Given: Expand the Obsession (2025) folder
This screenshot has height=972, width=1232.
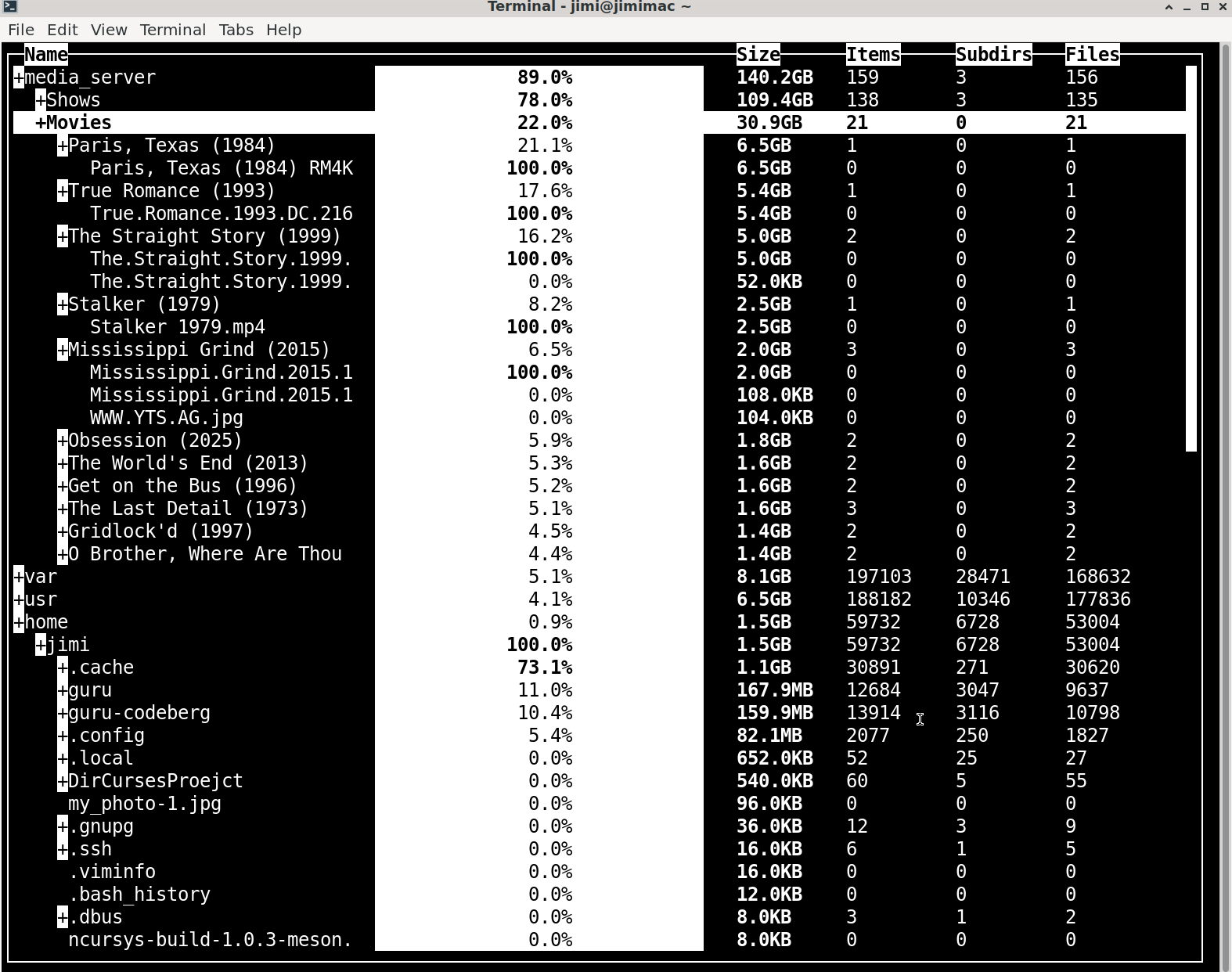Looking at the screenshot, I should [63, 441].
